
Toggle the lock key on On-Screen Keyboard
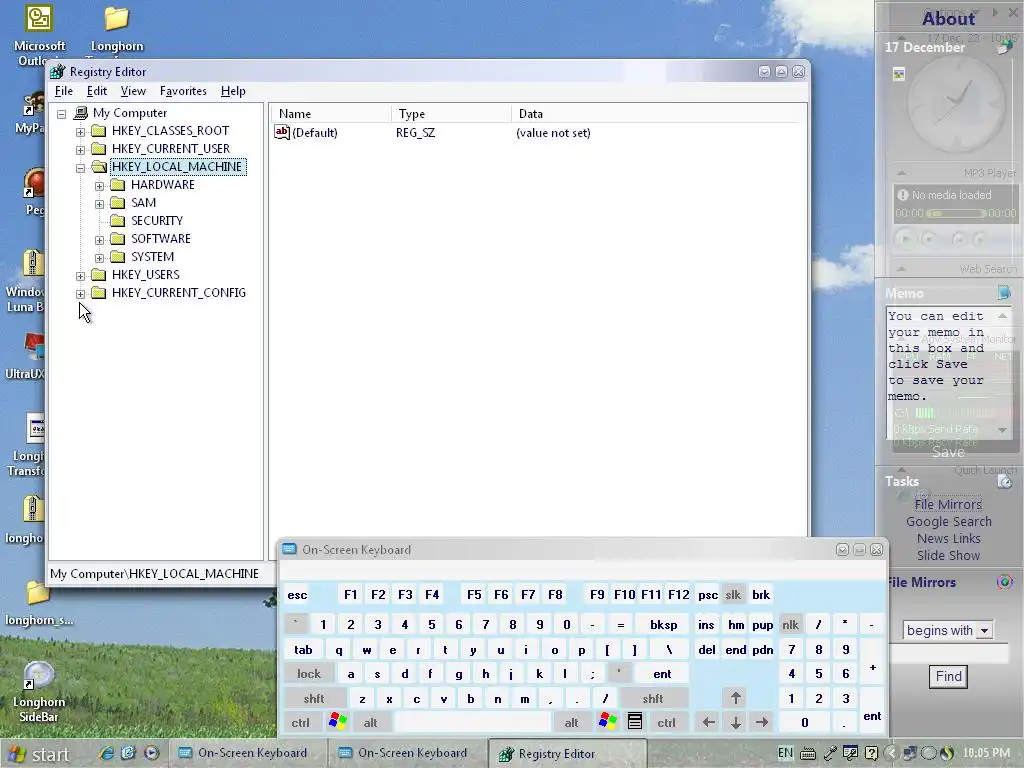coord(309,673)
